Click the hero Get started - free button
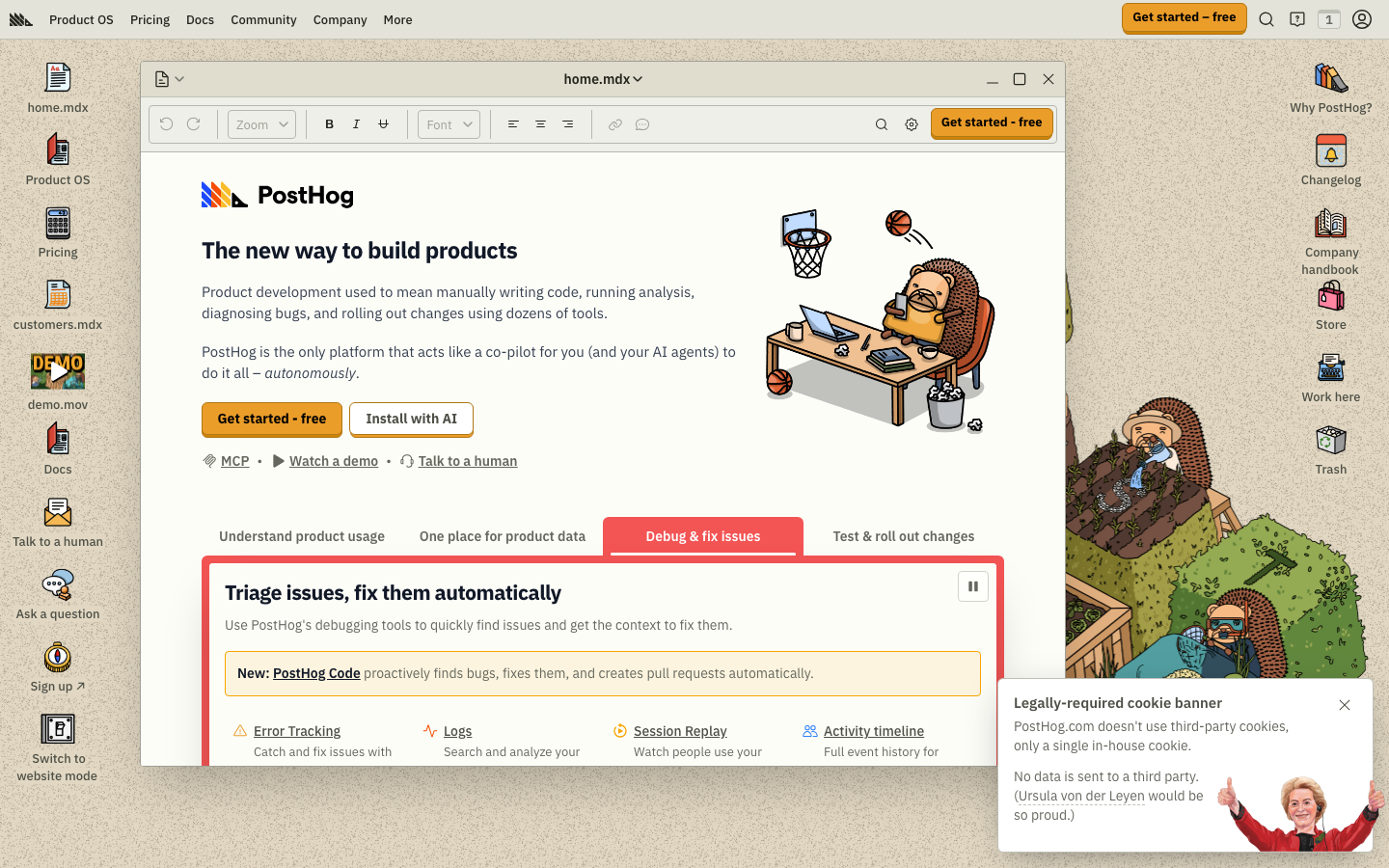The image size is (1389, 868). click(x=272, y=420)
